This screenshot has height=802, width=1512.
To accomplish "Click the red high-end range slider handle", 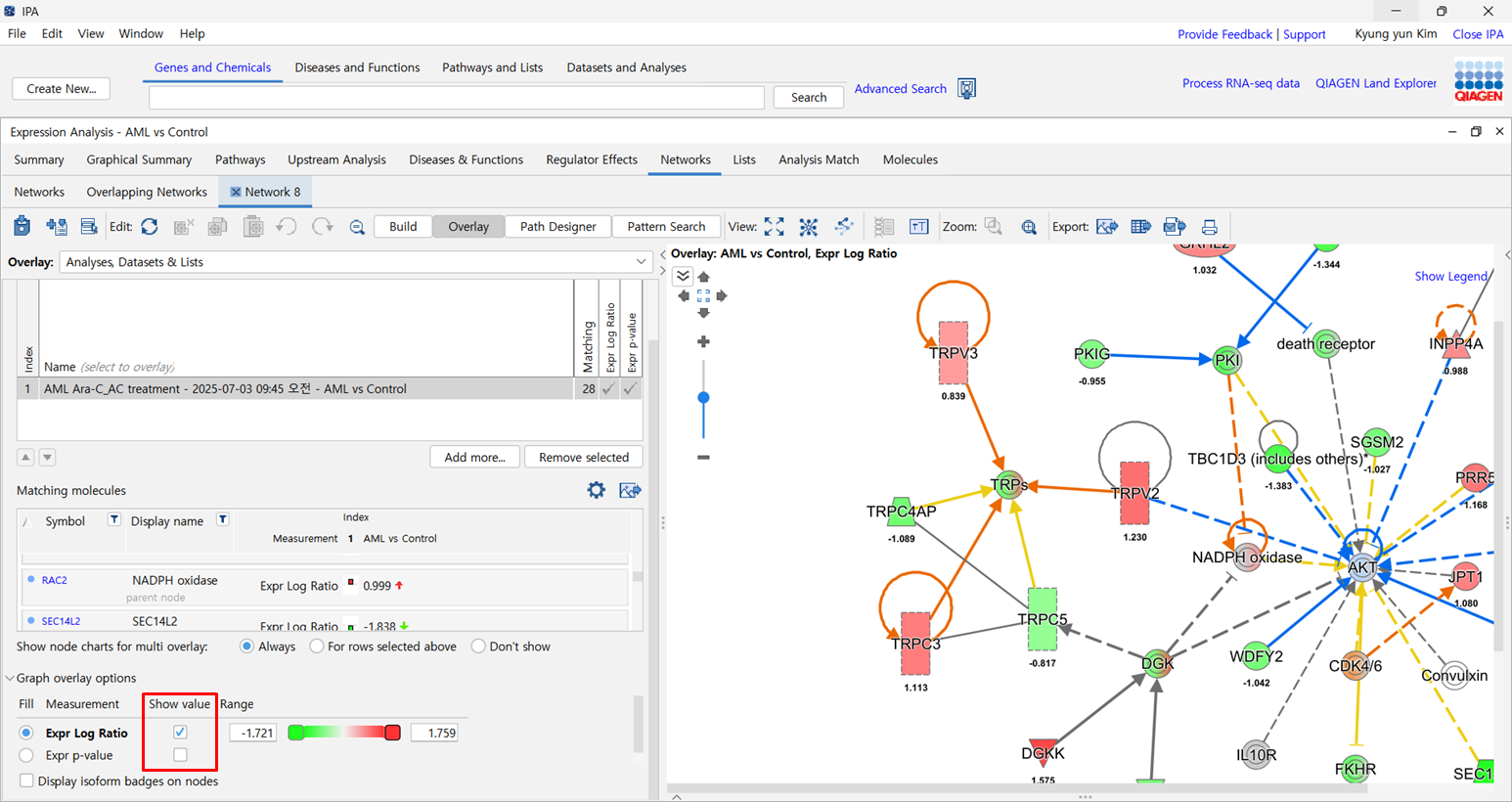I will tap(392, 733).
